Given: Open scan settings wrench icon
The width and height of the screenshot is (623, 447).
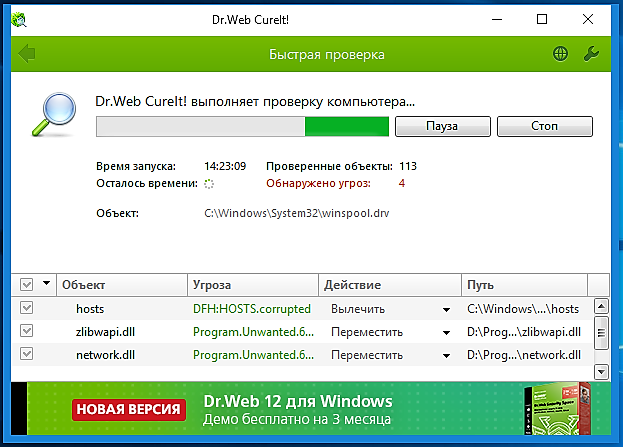Looking at the screenshot, I should pyautogui.click(x=591, y=54).
